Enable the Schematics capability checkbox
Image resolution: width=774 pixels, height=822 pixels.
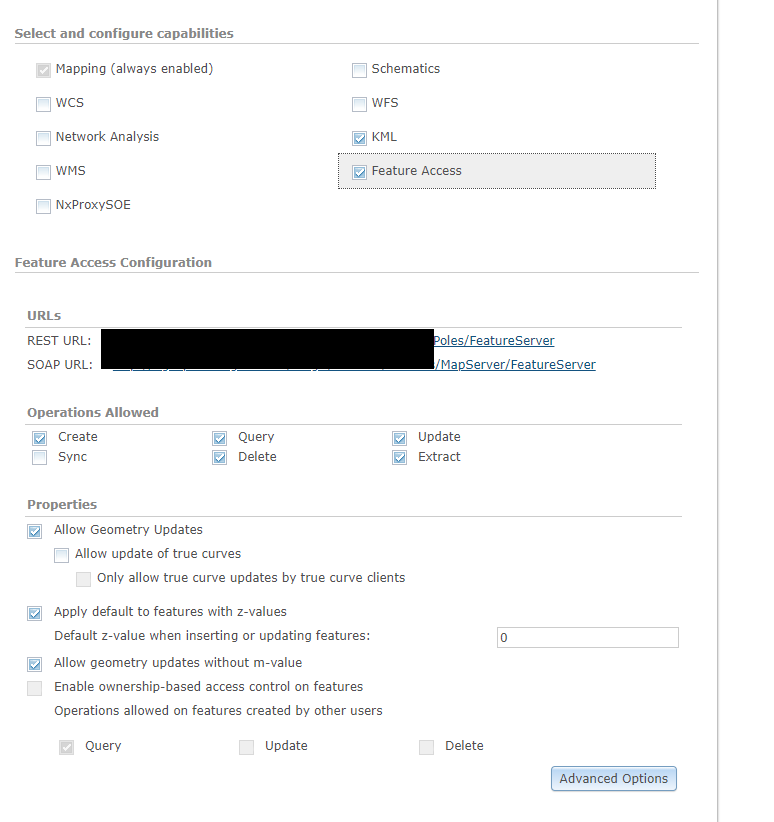359,70
